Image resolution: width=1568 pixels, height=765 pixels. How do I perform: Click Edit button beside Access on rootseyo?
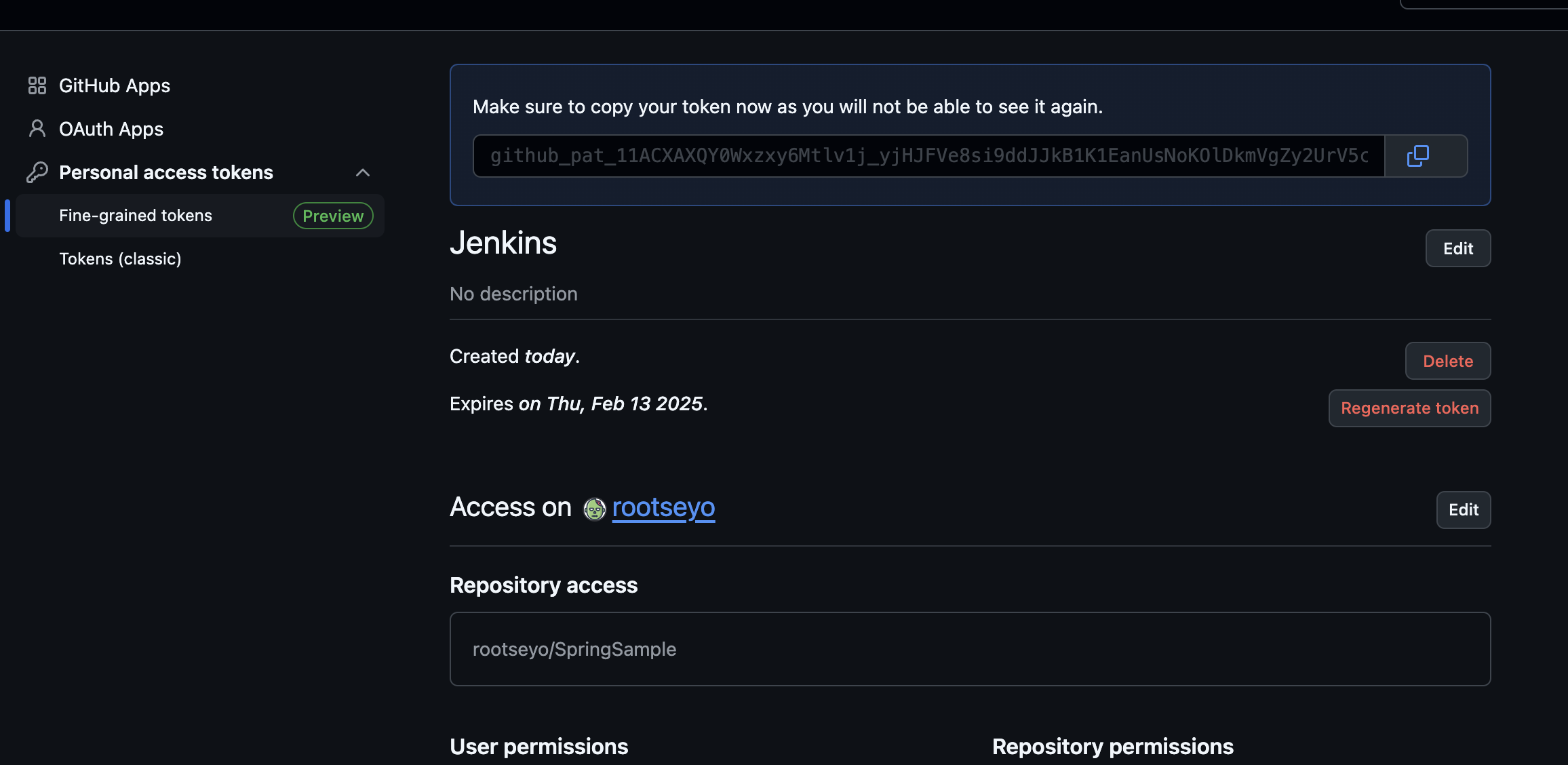click(x=1463, y=510)
